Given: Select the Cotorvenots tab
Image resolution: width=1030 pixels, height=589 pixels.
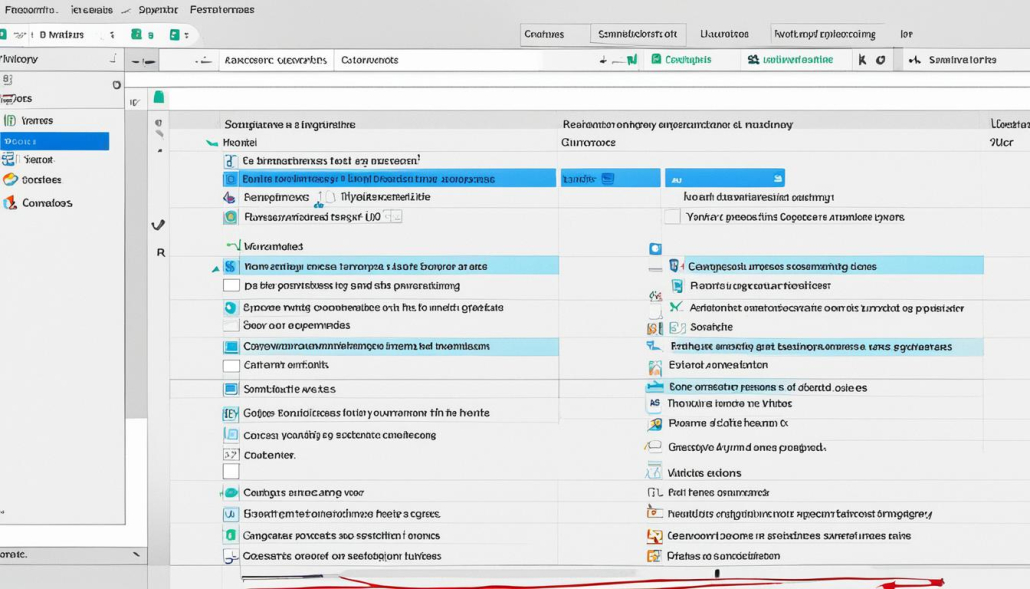Looking at the screenshot, I should tap(370, 60).
